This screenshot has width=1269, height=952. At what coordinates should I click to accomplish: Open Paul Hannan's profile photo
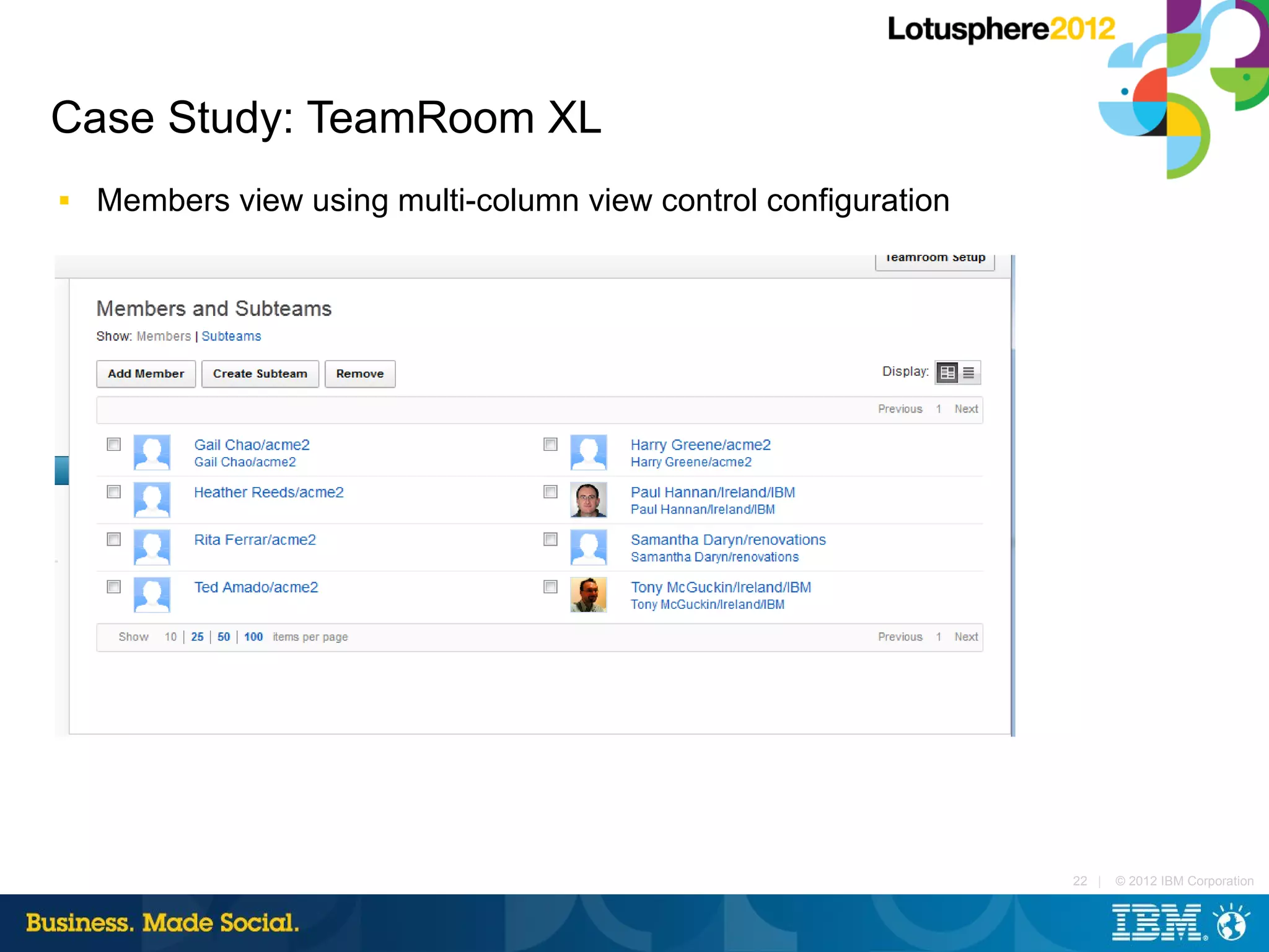coord(588,500)
